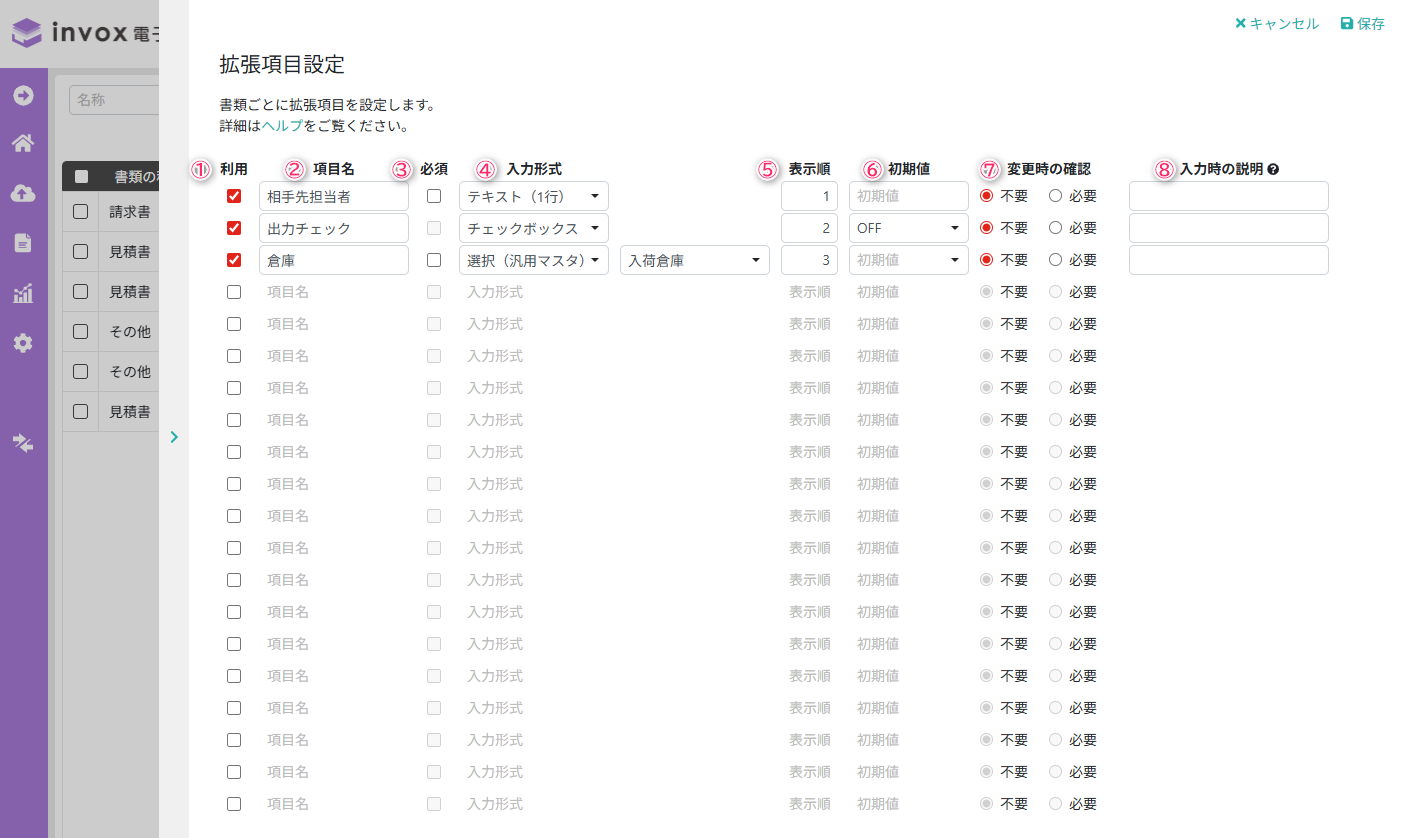Uncheck 利用 checkbox for 相手先担当者 row
The width and height of the screenshot is (1426, 838).
click(x=234, y=196)
